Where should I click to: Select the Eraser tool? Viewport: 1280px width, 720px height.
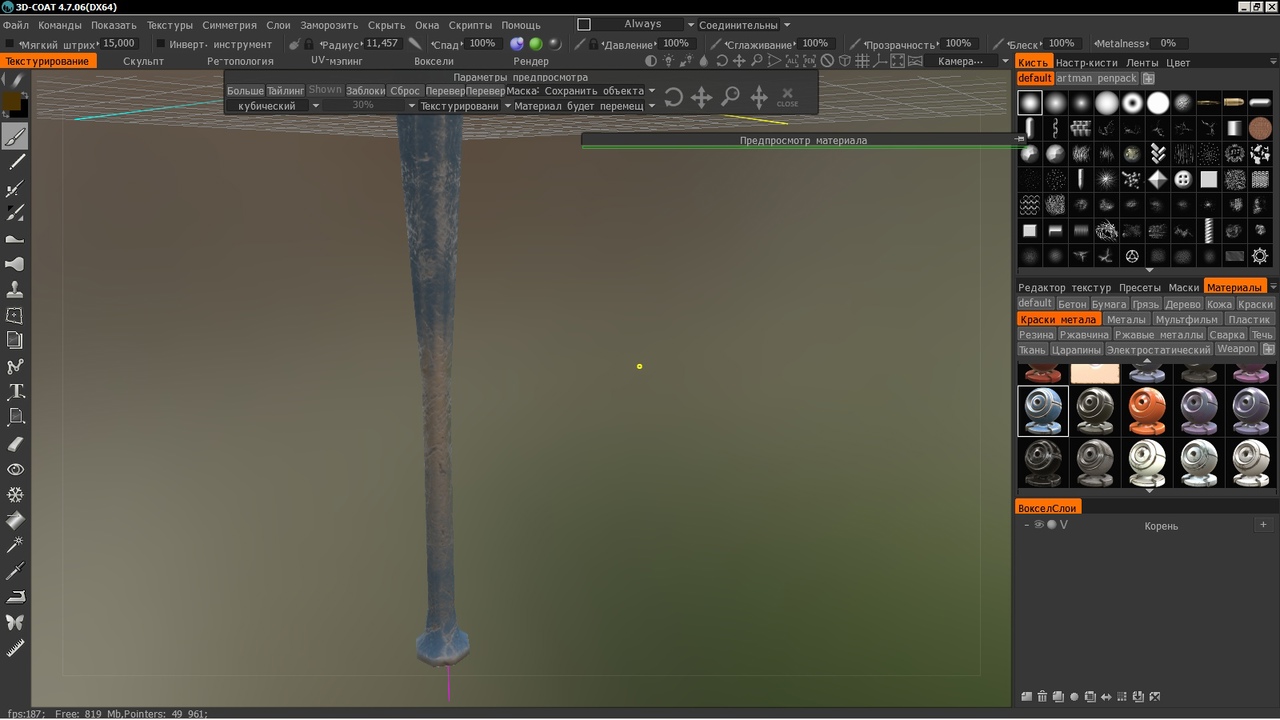(x=15, y=443)
